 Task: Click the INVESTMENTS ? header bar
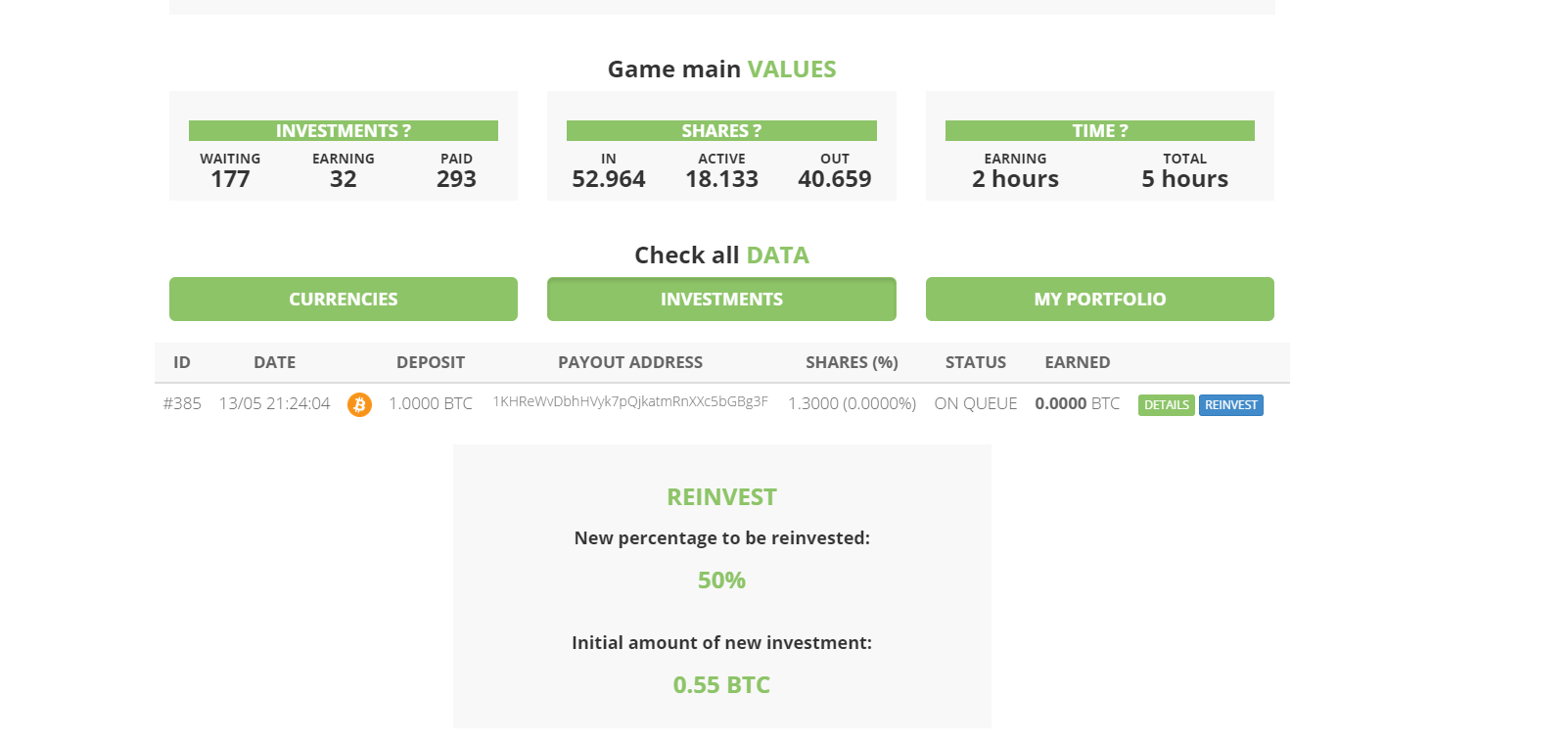[x=344, y=130]
